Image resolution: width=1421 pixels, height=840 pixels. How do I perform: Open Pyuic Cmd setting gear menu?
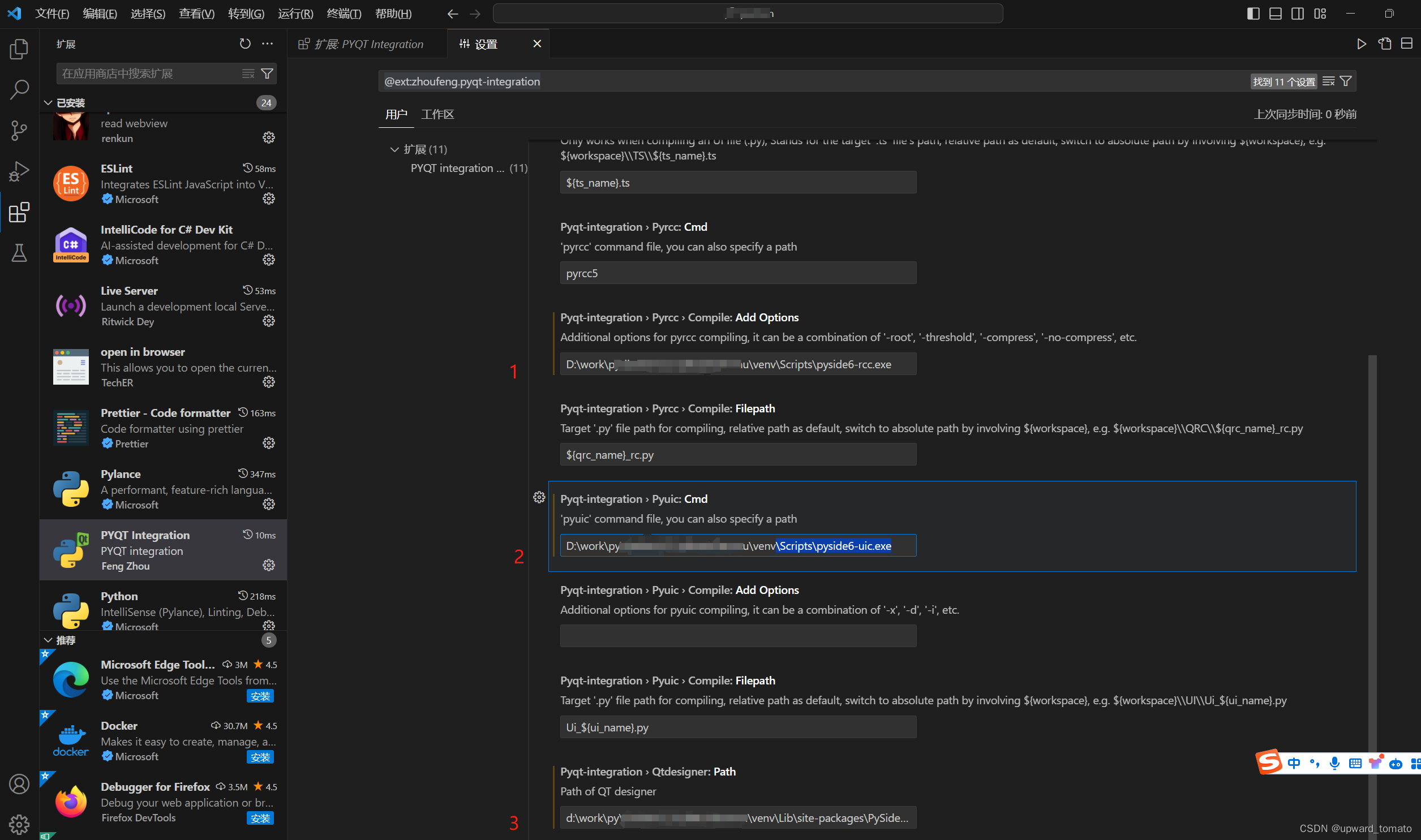pos(539,498)
